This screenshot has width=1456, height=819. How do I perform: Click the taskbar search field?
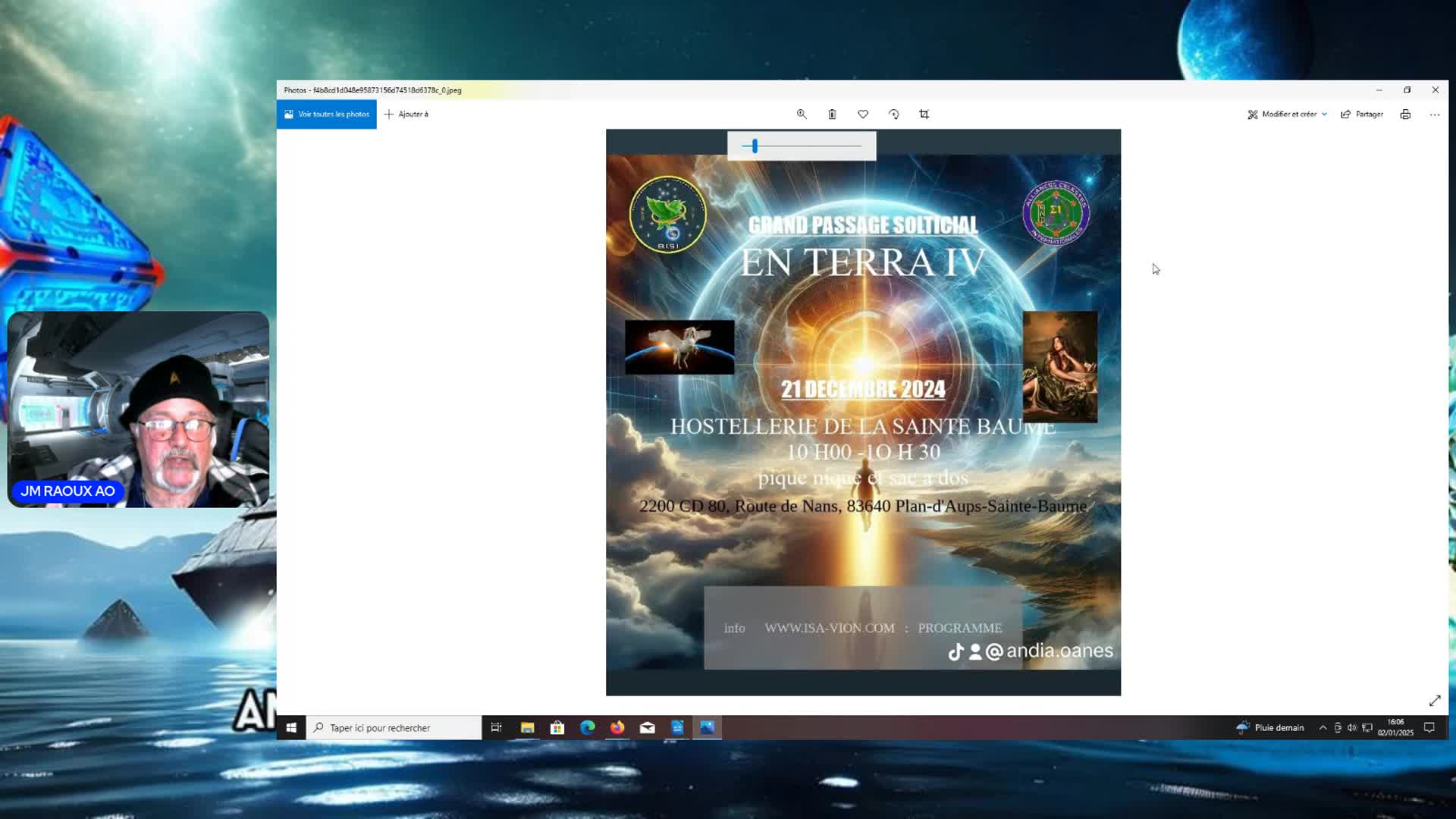point(394,727)
